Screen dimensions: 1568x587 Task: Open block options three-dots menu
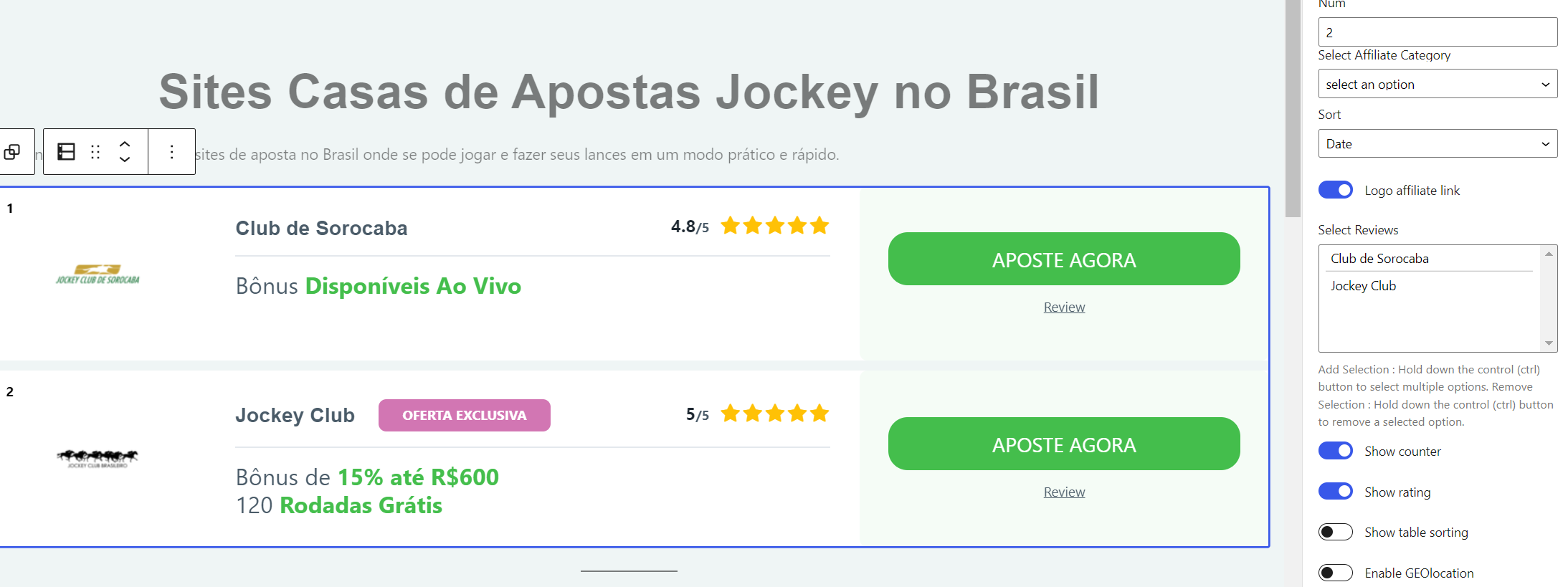(171, 152)
